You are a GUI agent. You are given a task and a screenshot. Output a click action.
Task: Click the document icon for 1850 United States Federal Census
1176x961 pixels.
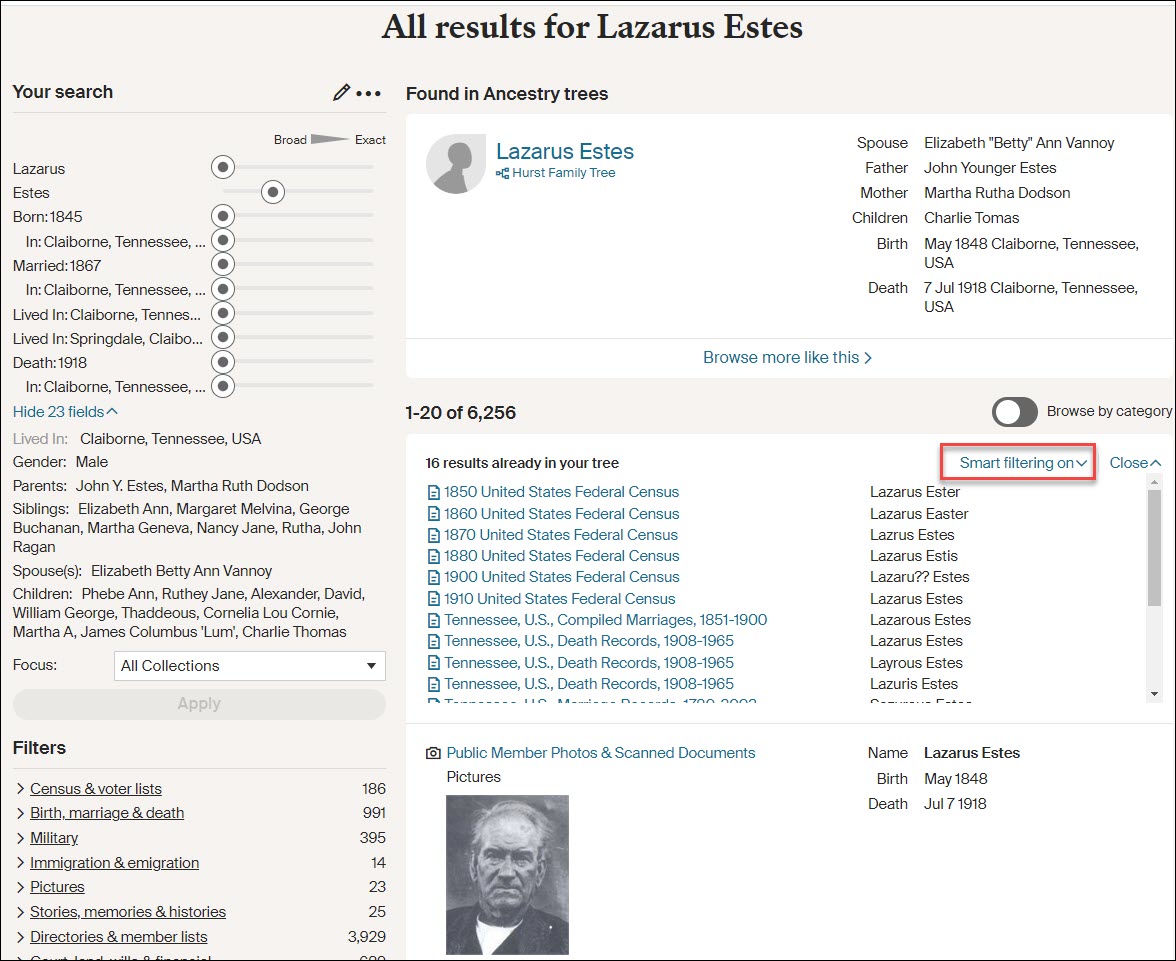[433, 493]
